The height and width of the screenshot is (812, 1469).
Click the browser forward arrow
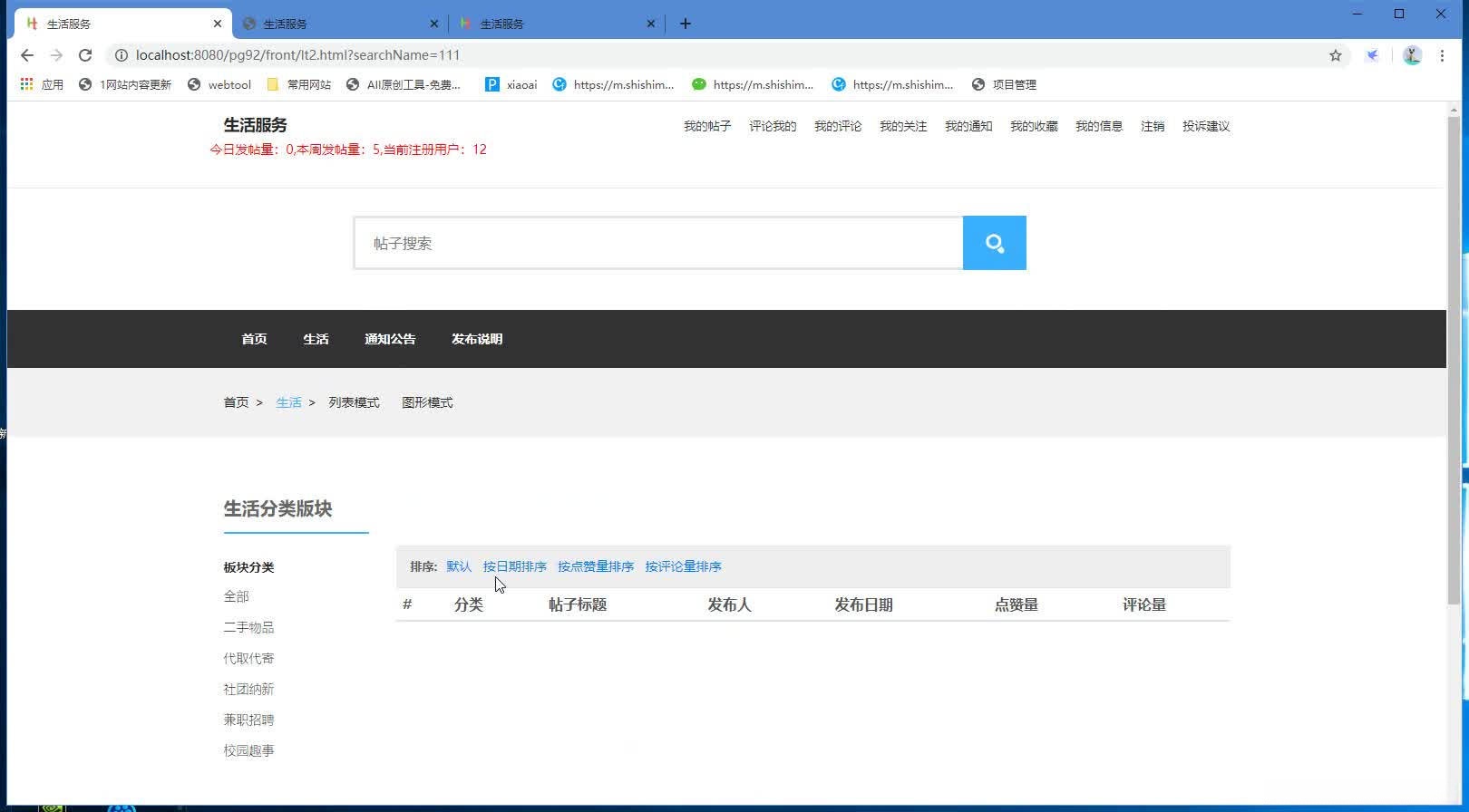point(56,55)
